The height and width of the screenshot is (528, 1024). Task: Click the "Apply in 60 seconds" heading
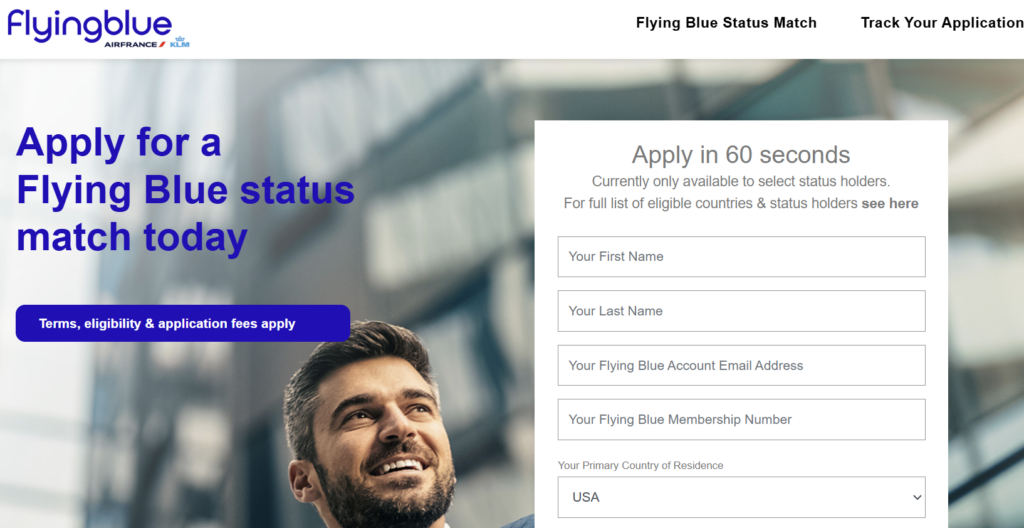pyautogui.click(x=741, y=155)
